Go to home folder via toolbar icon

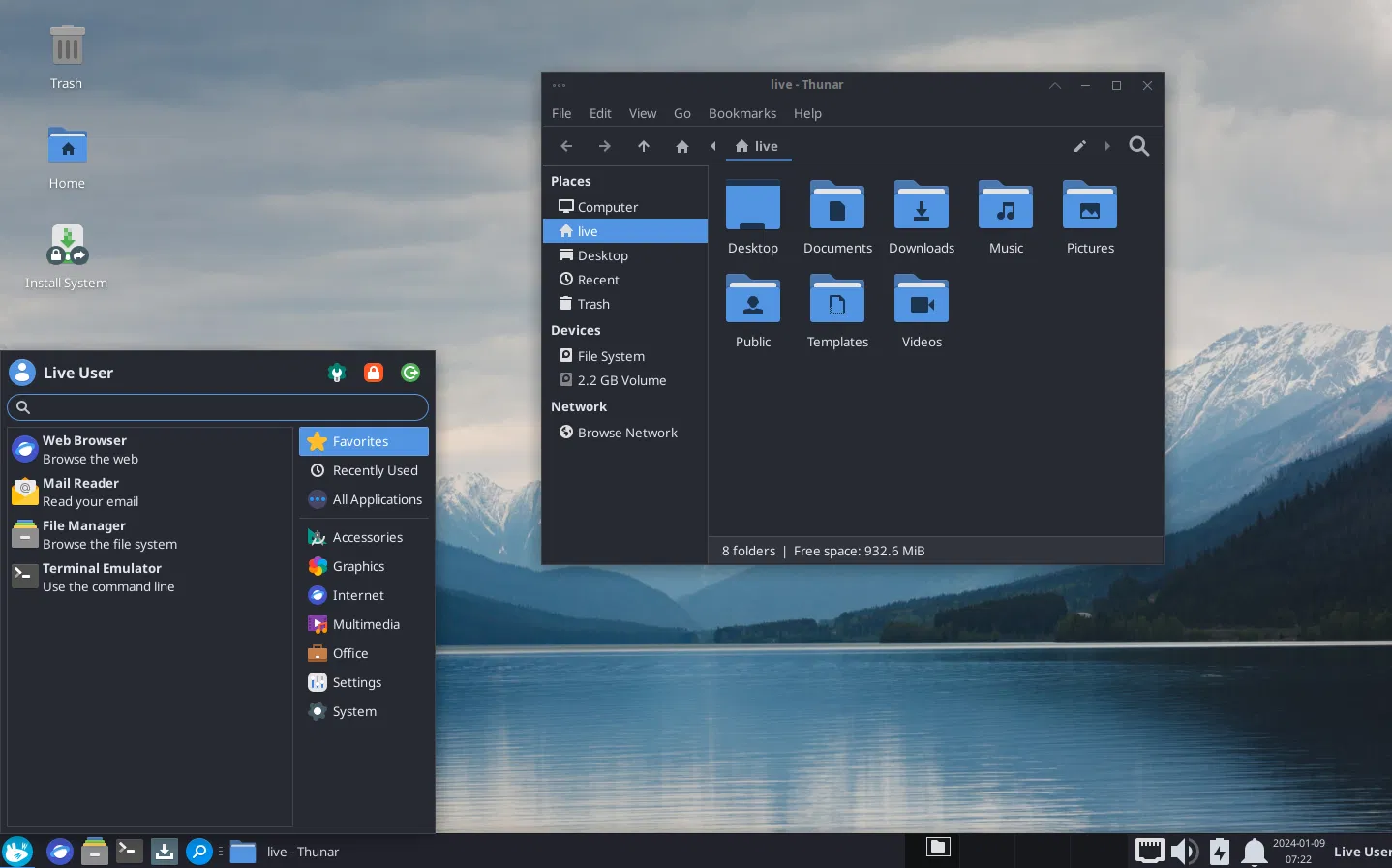[682, 146]
